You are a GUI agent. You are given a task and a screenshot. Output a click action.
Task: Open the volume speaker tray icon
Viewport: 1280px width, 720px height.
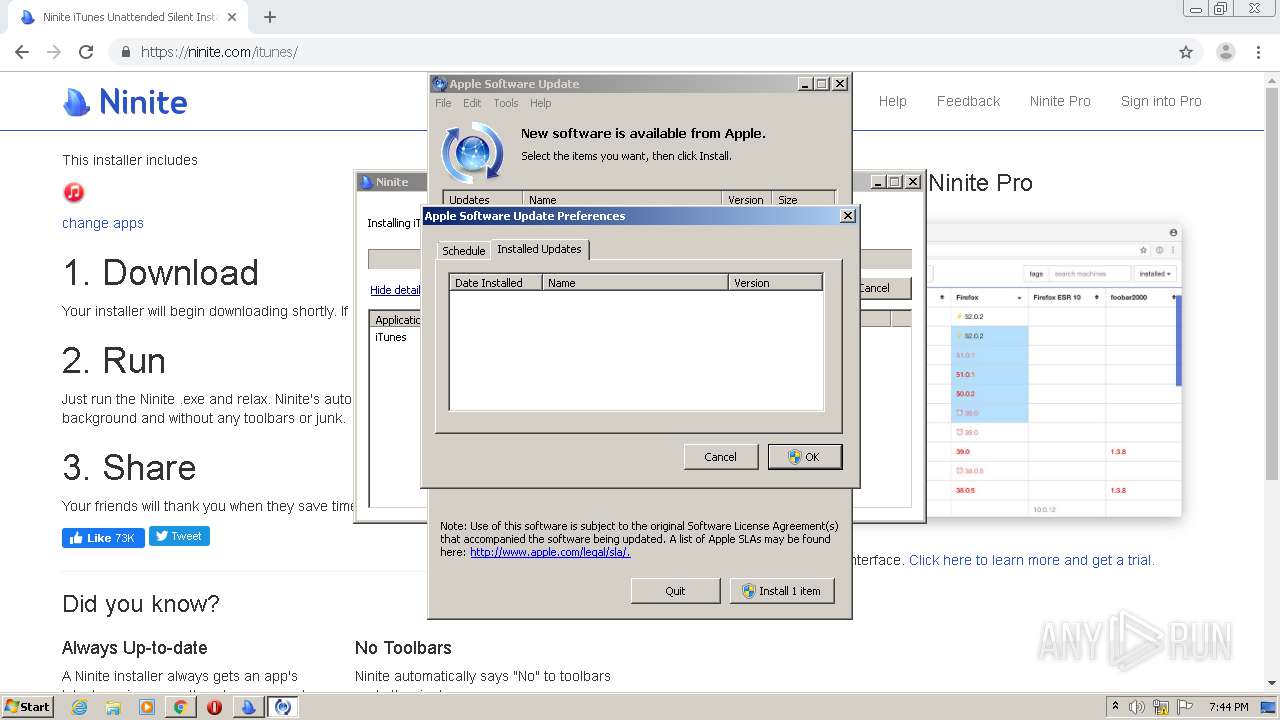(x=1138, y=707)
